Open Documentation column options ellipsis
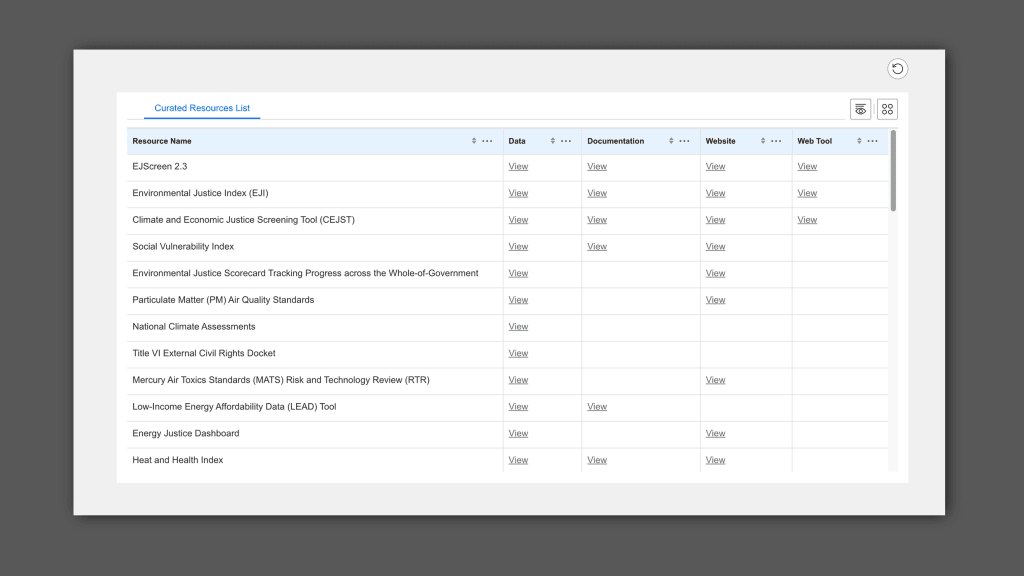The width and height of the screenshot is (1024, 576). coord(684,141)
